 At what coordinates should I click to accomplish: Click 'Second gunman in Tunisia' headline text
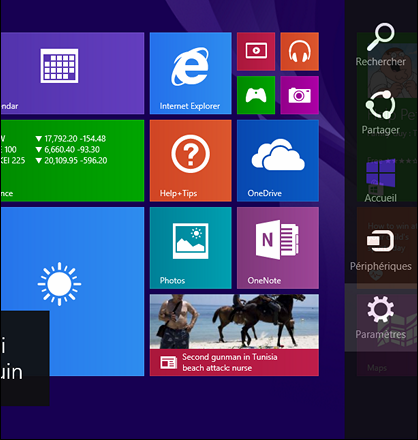pos(230,357)
